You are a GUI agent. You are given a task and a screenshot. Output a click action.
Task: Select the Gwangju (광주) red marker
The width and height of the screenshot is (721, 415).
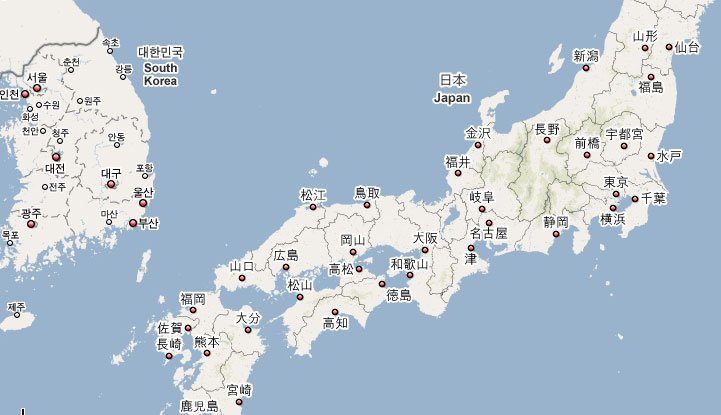tap(30, 225)
